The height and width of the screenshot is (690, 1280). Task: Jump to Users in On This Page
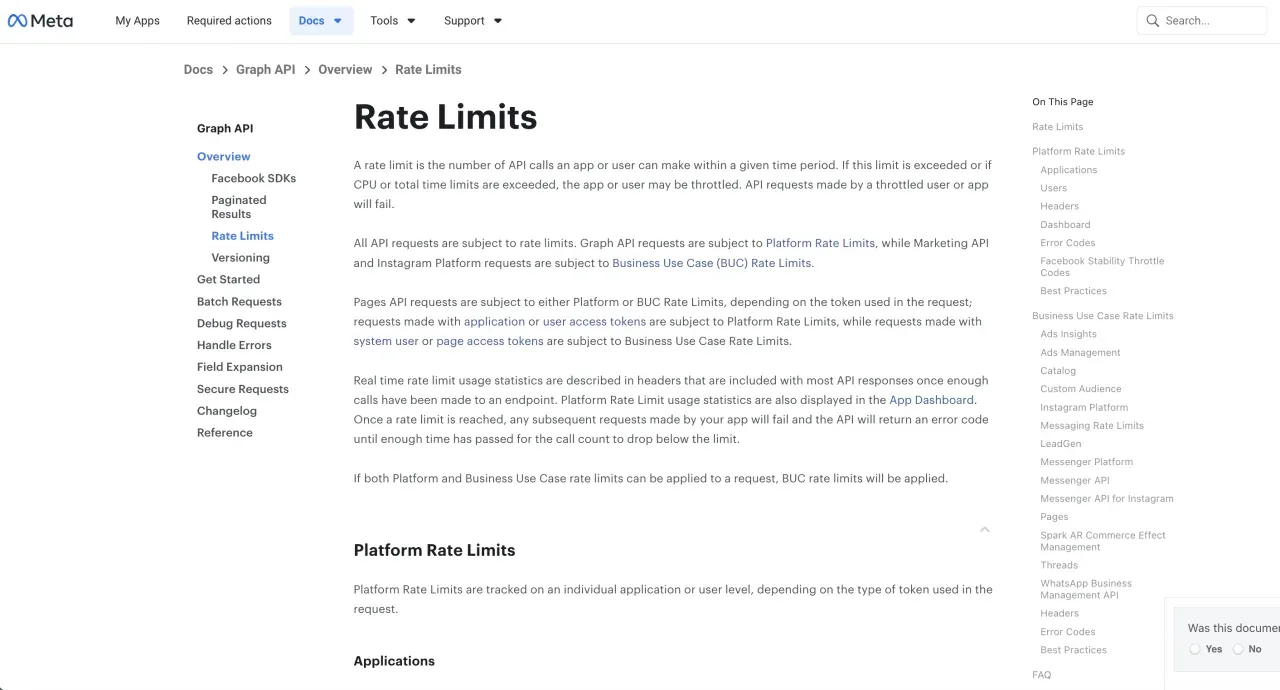tap(1054, 188)
